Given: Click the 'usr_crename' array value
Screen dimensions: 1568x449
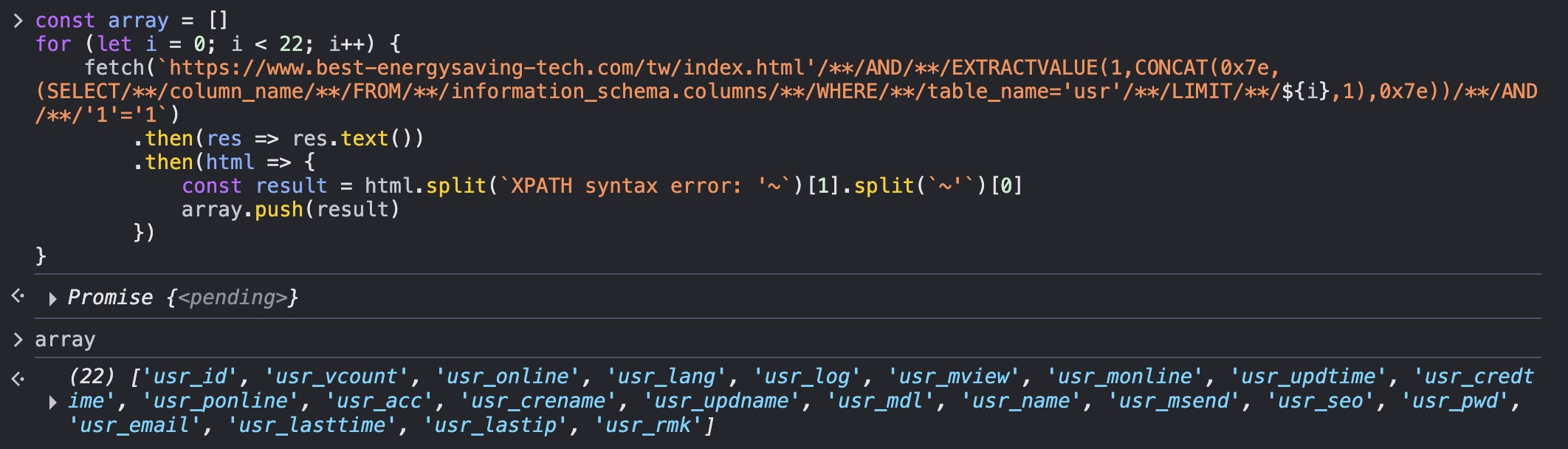Looking at the screenshot, I should (x=537, y=400).
